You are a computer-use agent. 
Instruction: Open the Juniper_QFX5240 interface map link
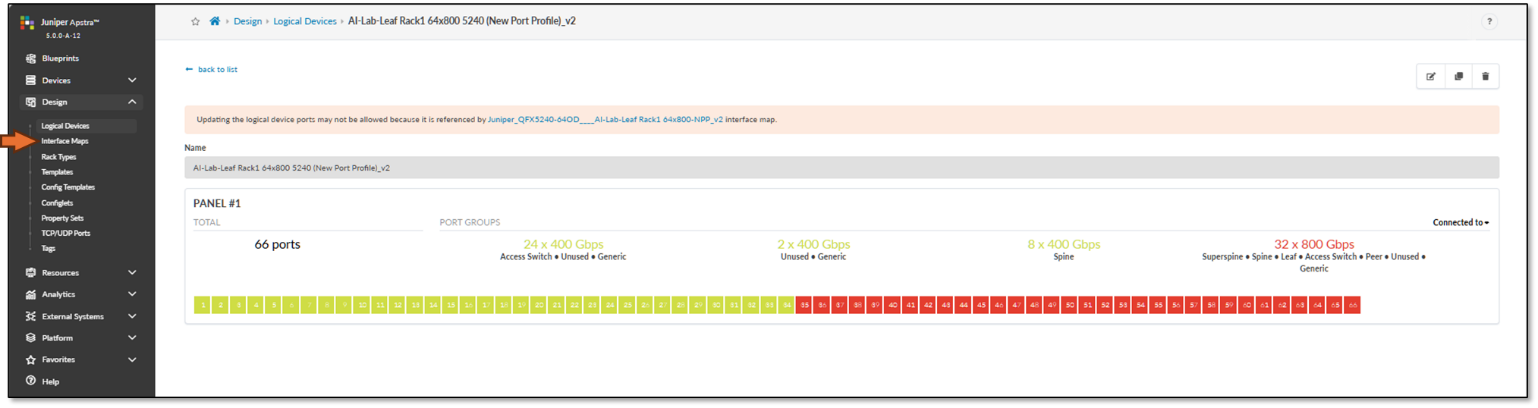(605, 119)
